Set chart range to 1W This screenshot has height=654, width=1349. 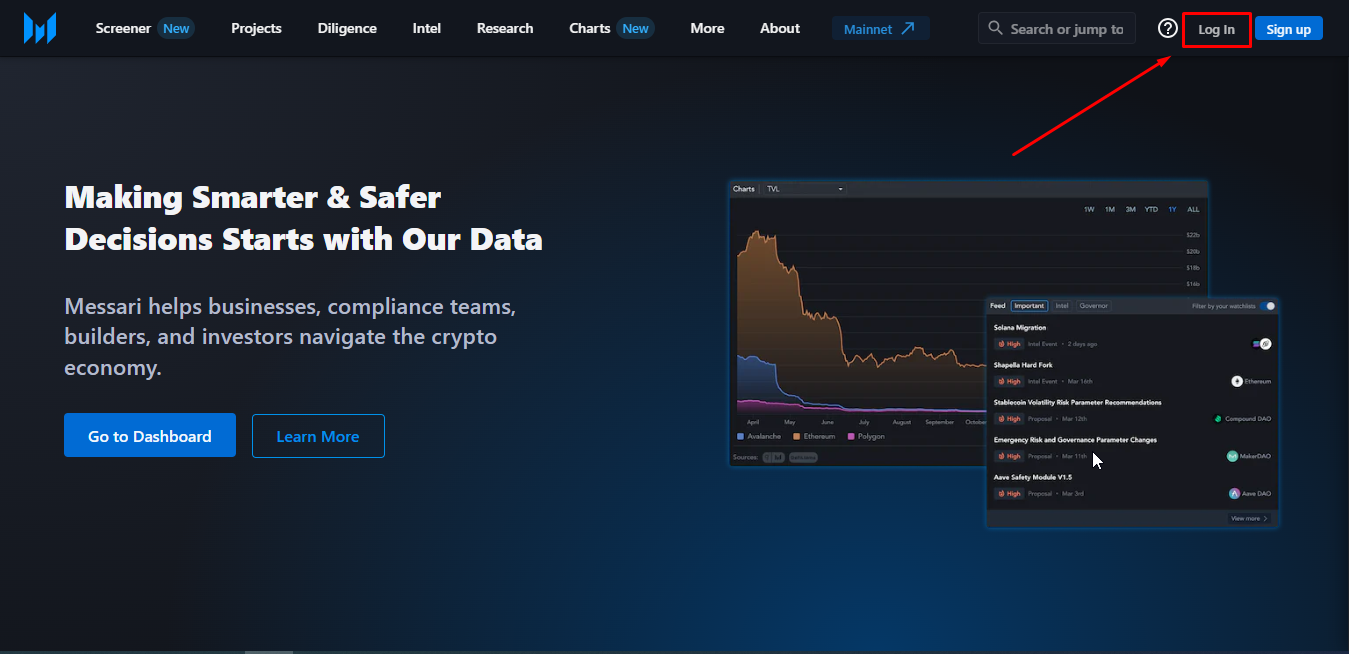click(x=1089, y=210)
